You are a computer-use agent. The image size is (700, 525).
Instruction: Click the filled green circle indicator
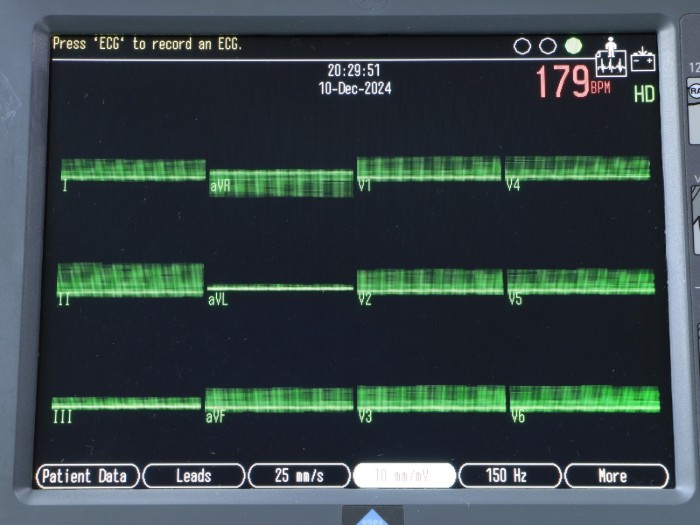(x=573, y=46)
